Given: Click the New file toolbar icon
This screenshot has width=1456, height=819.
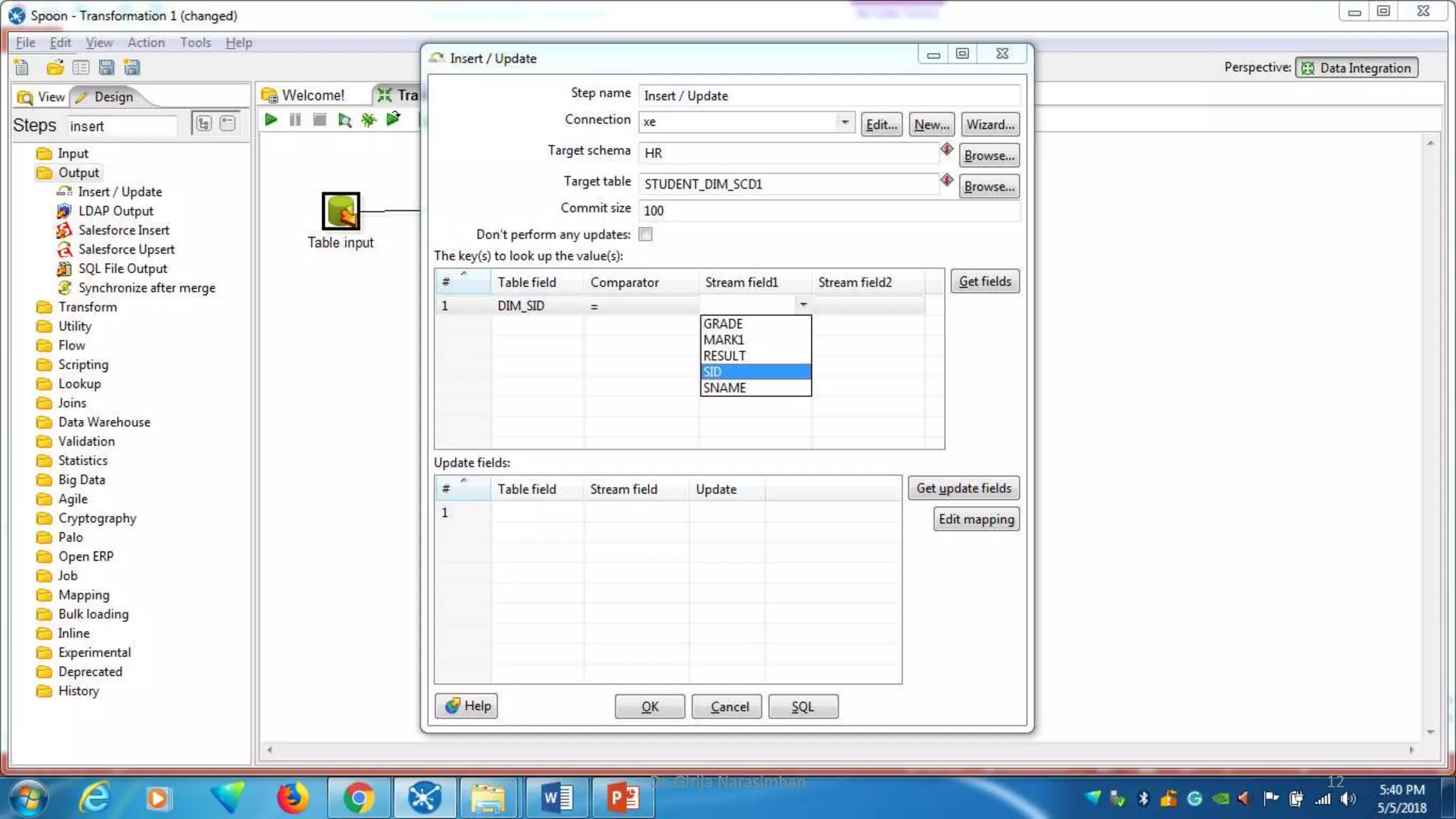Looking at the screenshot, I should [21, 68].
